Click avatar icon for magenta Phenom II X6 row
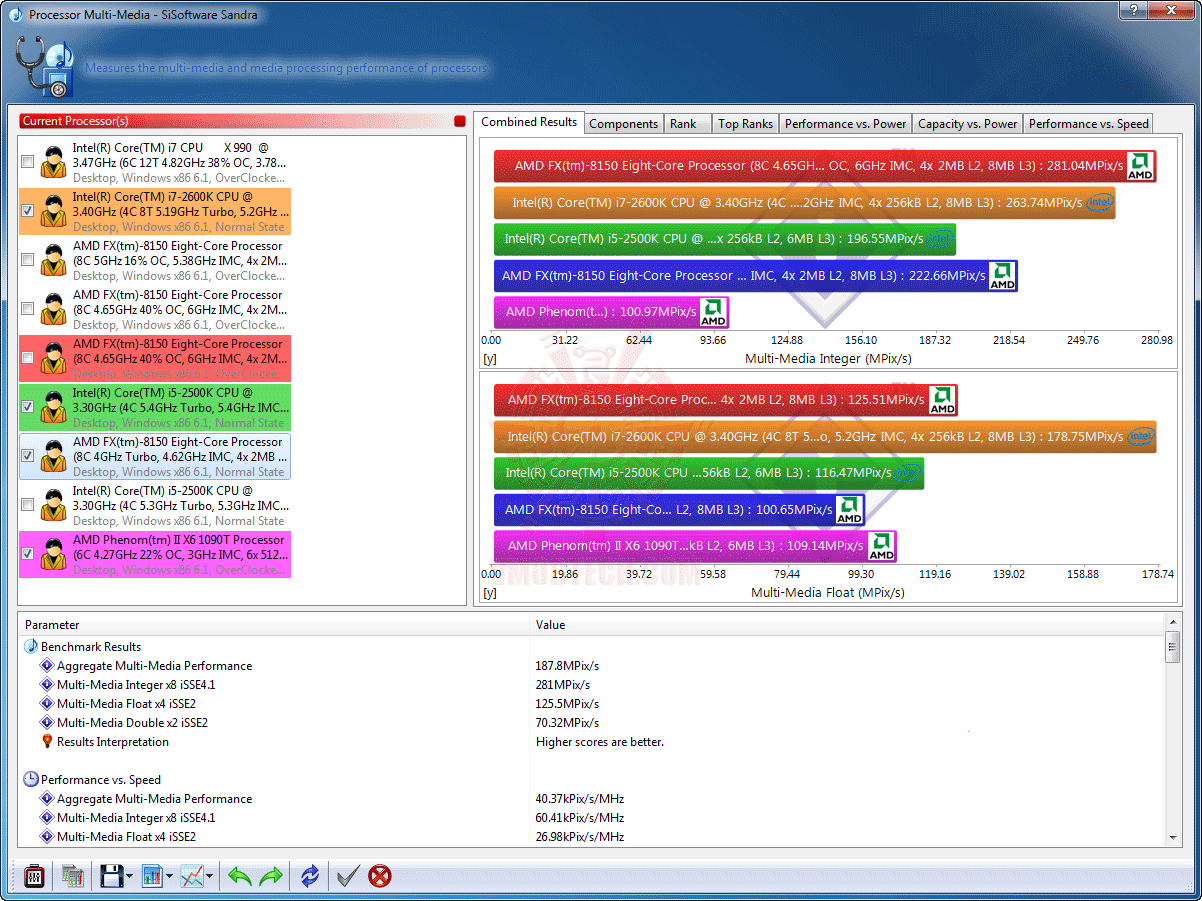Screen dimensions: 1202x901 [53, 554]
